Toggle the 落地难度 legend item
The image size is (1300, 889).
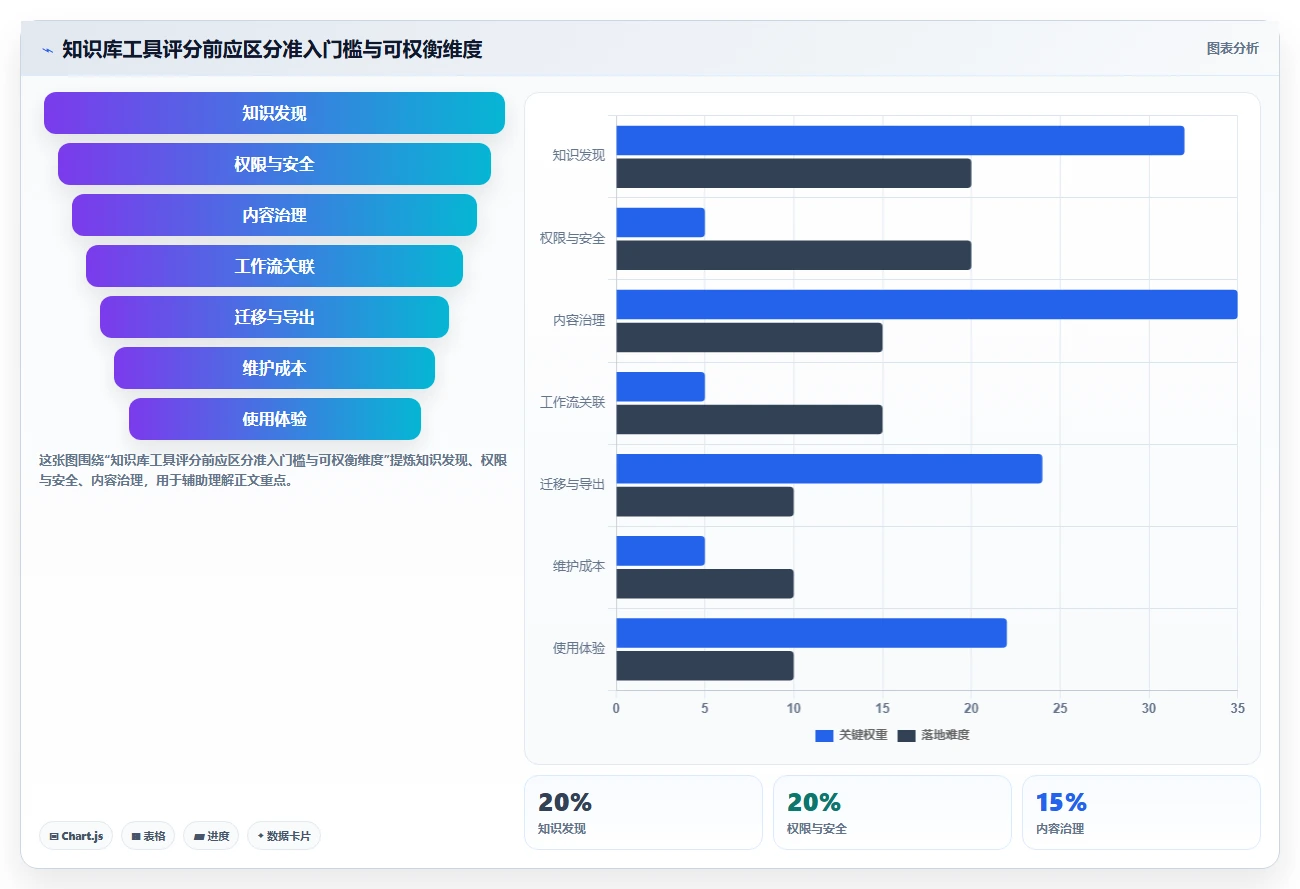tap(934, 735)
